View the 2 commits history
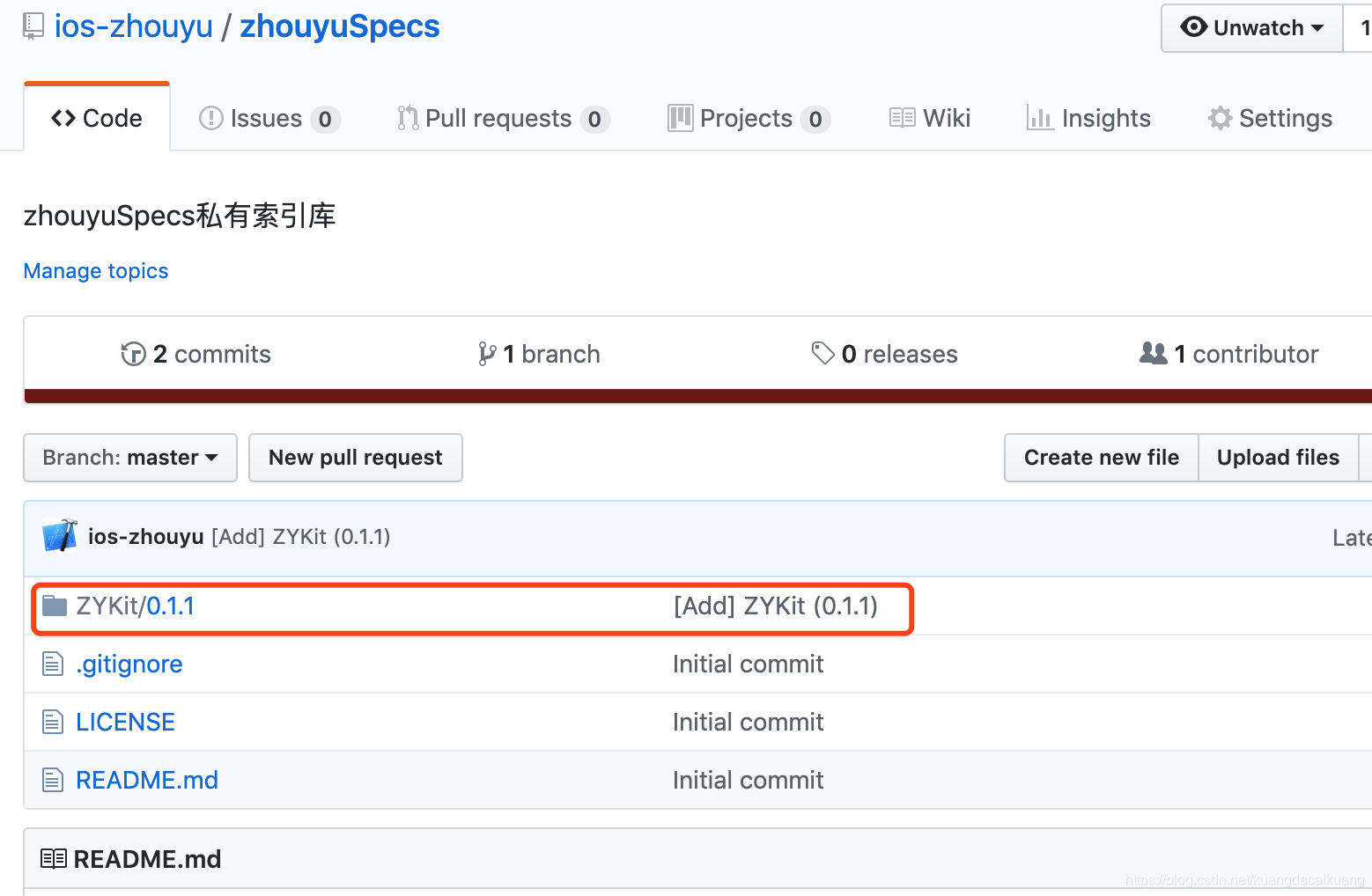The height and width of the screenshot is (896, 1372). point(196,354)
